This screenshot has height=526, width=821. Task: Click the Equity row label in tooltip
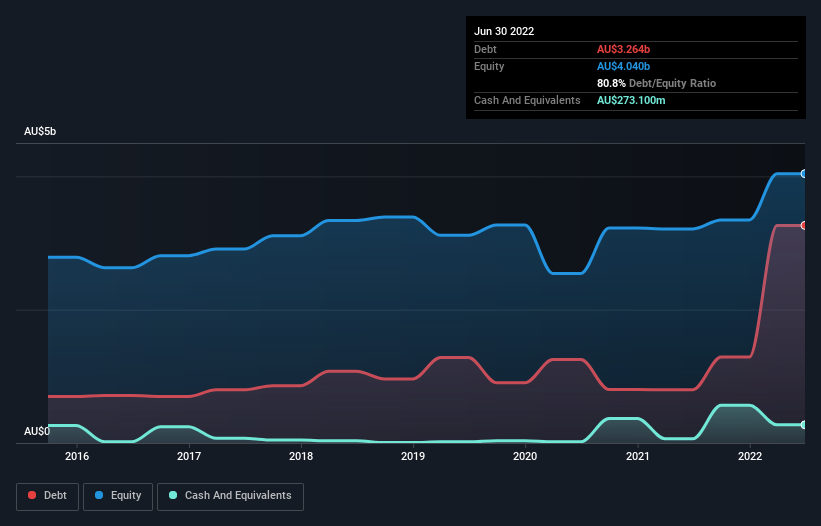coord(489,66)
